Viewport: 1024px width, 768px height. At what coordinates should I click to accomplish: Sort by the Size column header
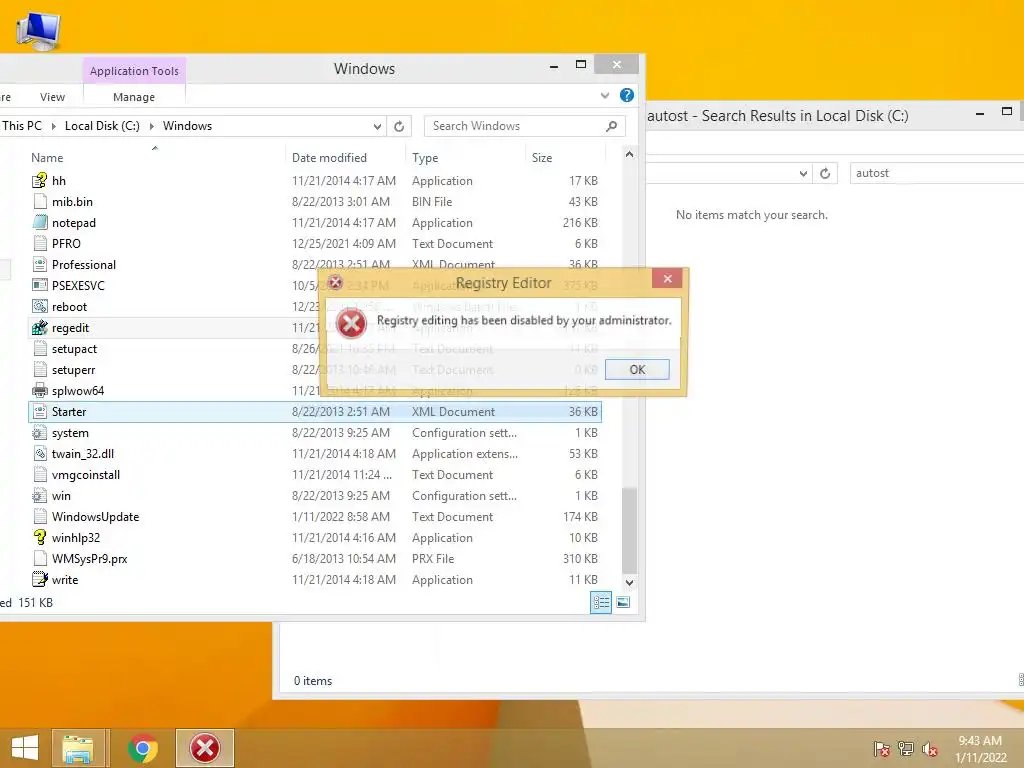point(542,157)
